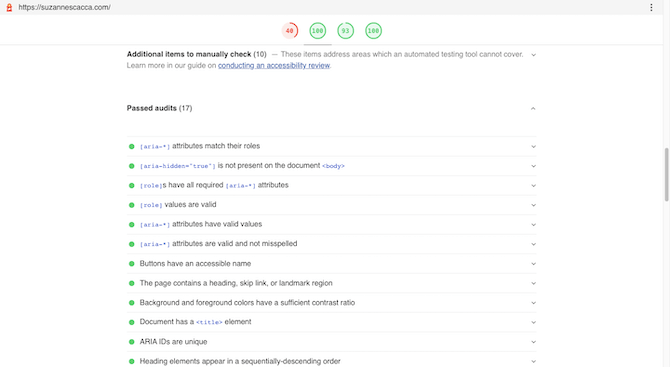This screenshot has height=367, width=670.
Task: Collapse the Passed audits section chevron
Action: [x=533, y=109]
